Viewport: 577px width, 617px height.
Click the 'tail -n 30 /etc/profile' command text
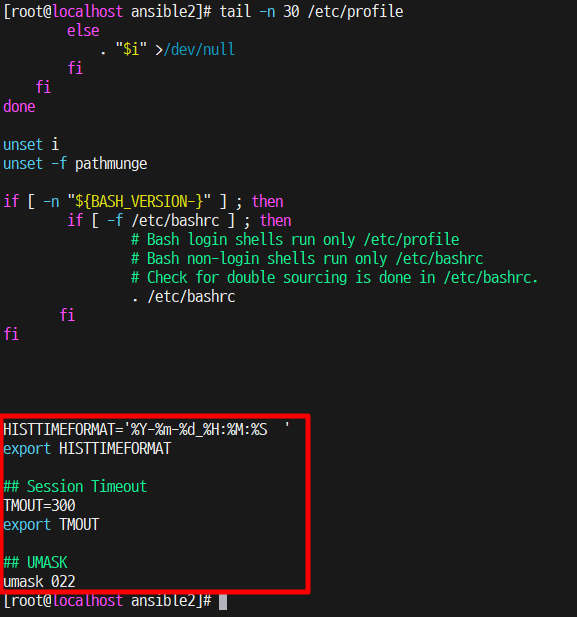[311, 11]
